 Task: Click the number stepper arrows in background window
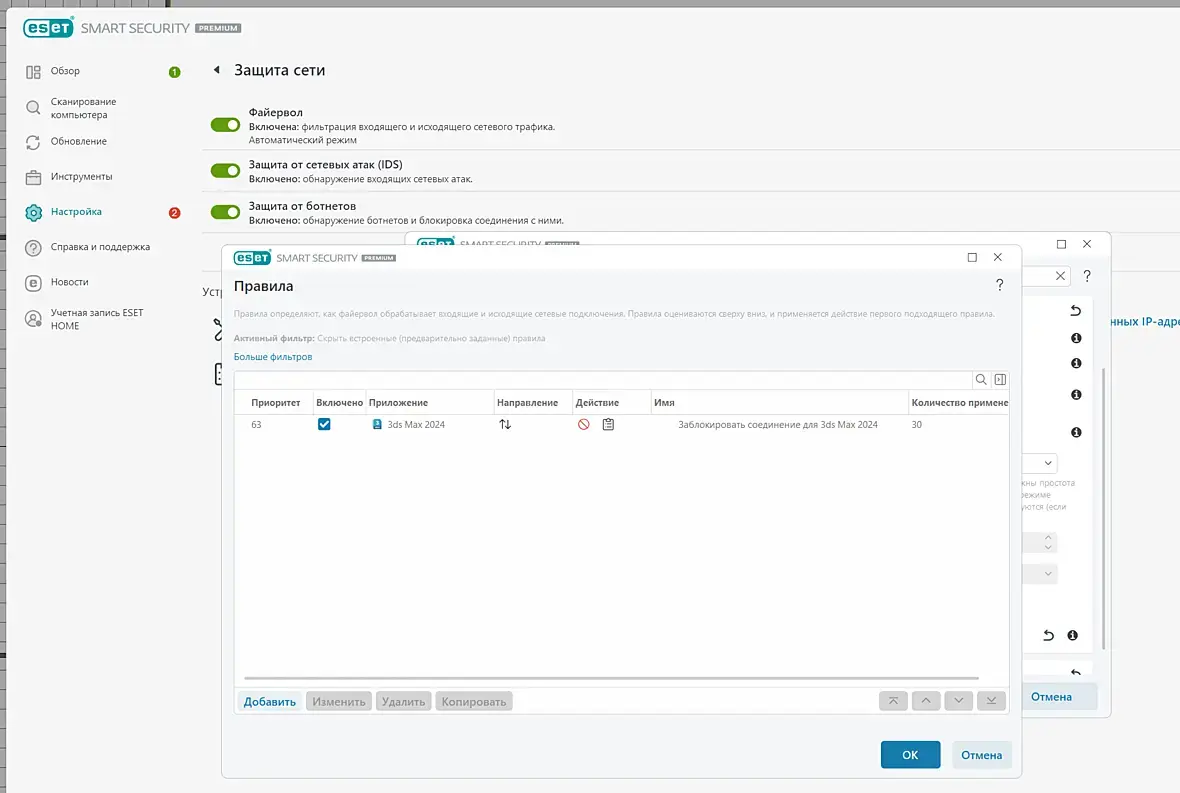tap(1048, 542)
